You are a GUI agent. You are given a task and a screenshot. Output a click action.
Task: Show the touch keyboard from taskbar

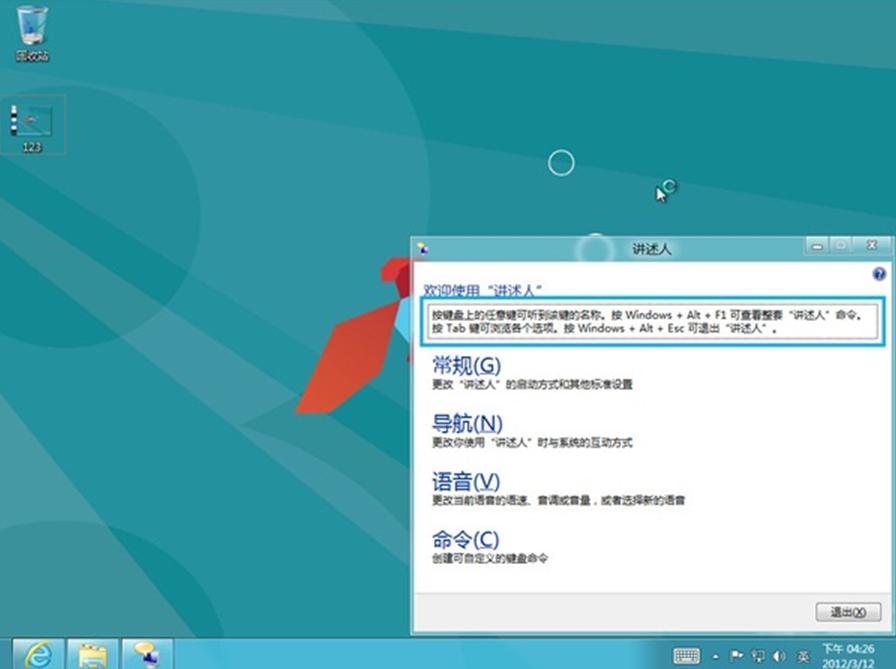pyautogui.click(x=686, y=656)
